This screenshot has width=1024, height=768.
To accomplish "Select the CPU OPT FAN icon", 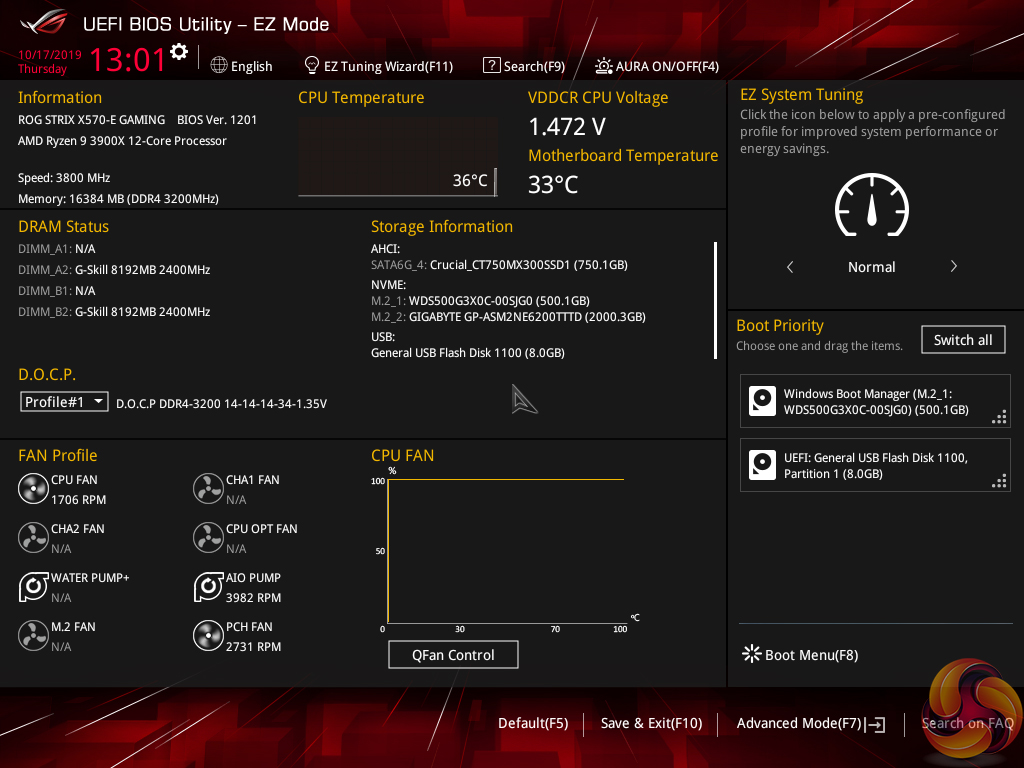I will click(208, 537).
